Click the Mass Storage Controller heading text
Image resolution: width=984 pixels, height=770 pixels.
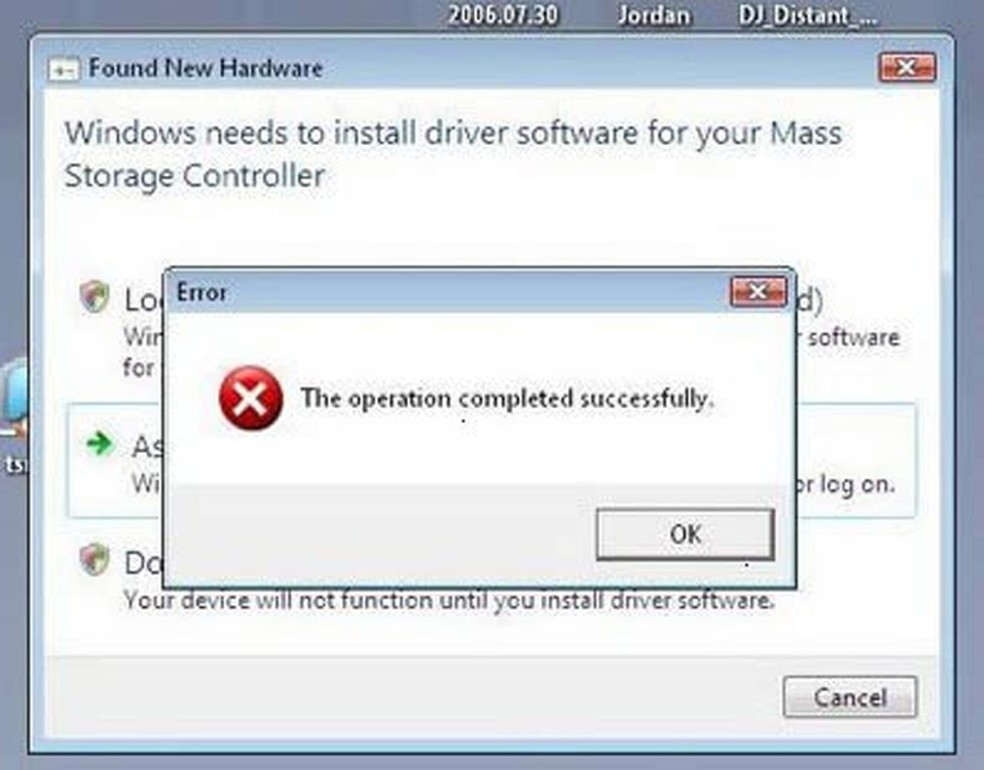pos(453,154)
